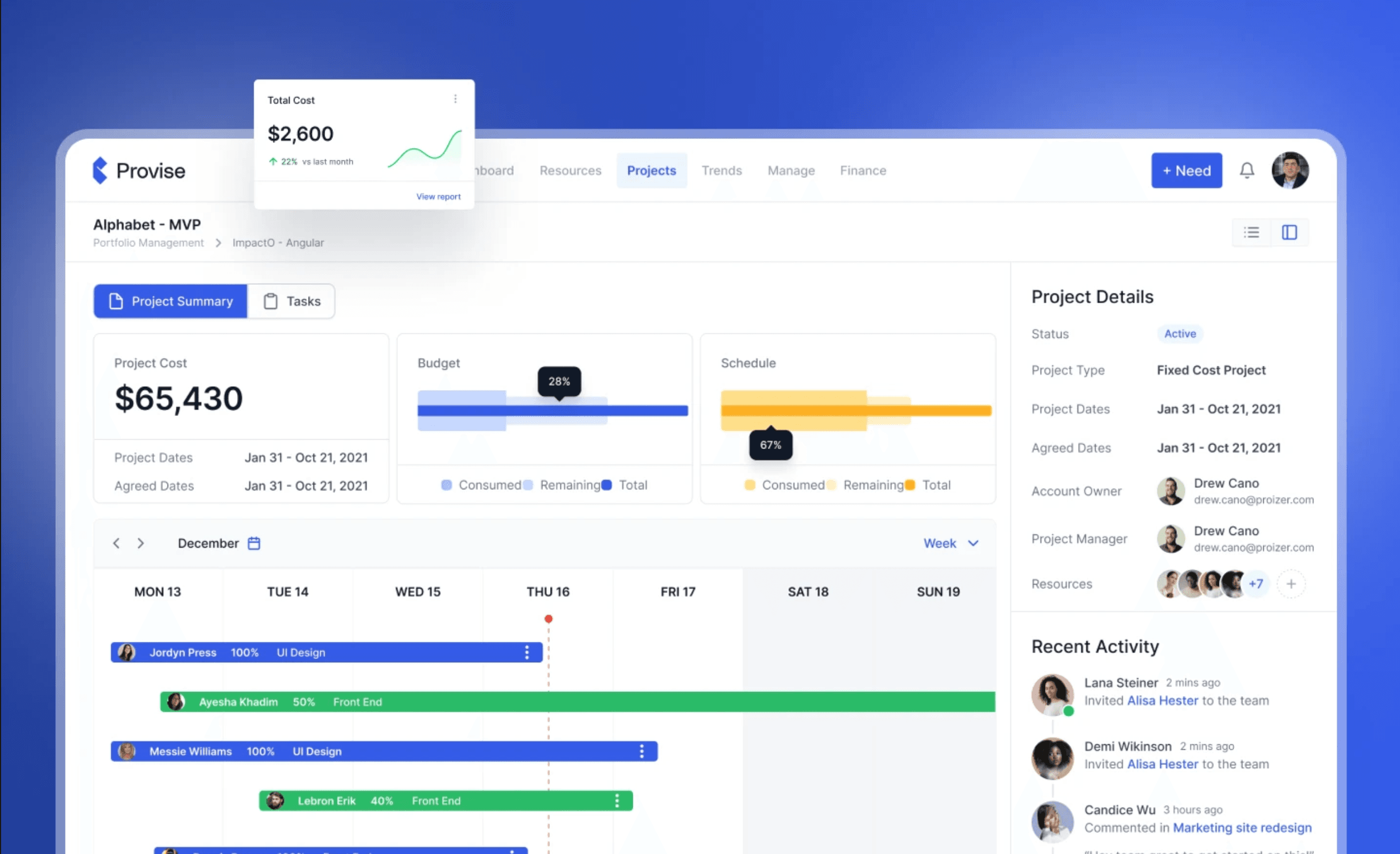
Task: Open the Manage nav tab
Action: [791, 170]
